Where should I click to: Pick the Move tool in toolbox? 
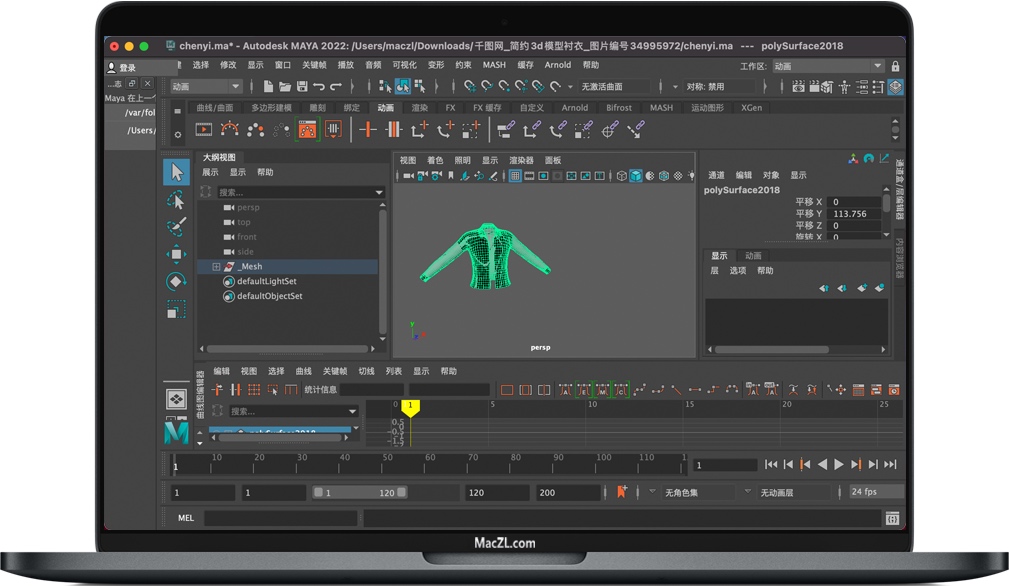pos(176,254)
